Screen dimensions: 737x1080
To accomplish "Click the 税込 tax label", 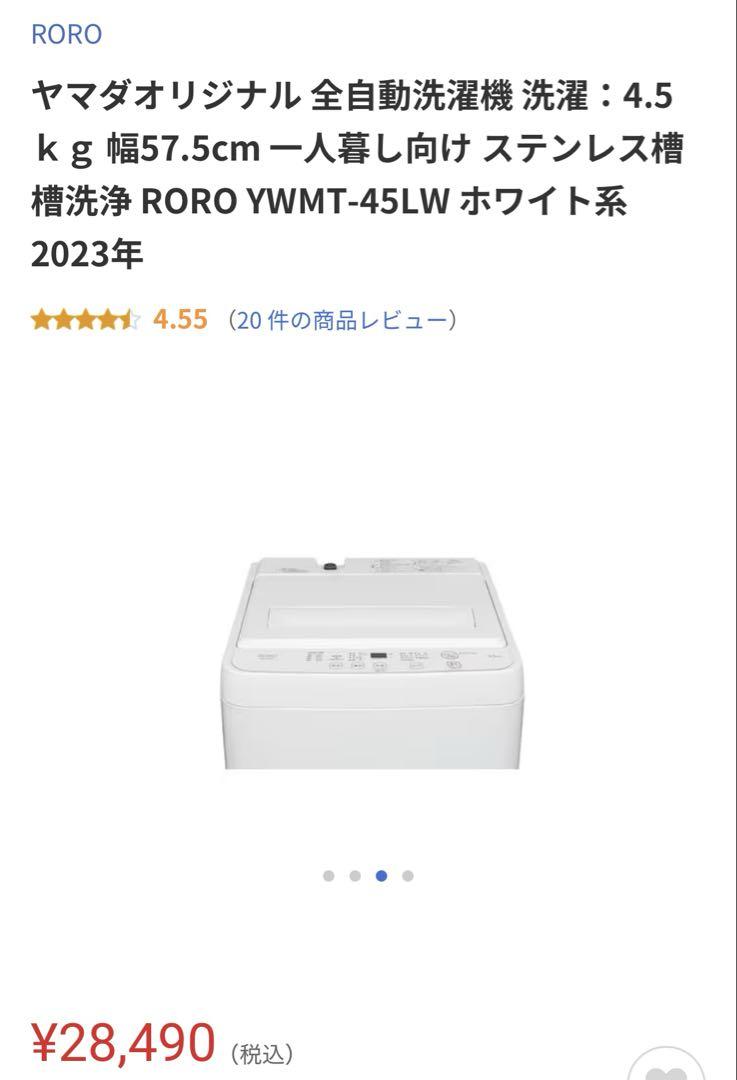I will [x=262, y=1053].
